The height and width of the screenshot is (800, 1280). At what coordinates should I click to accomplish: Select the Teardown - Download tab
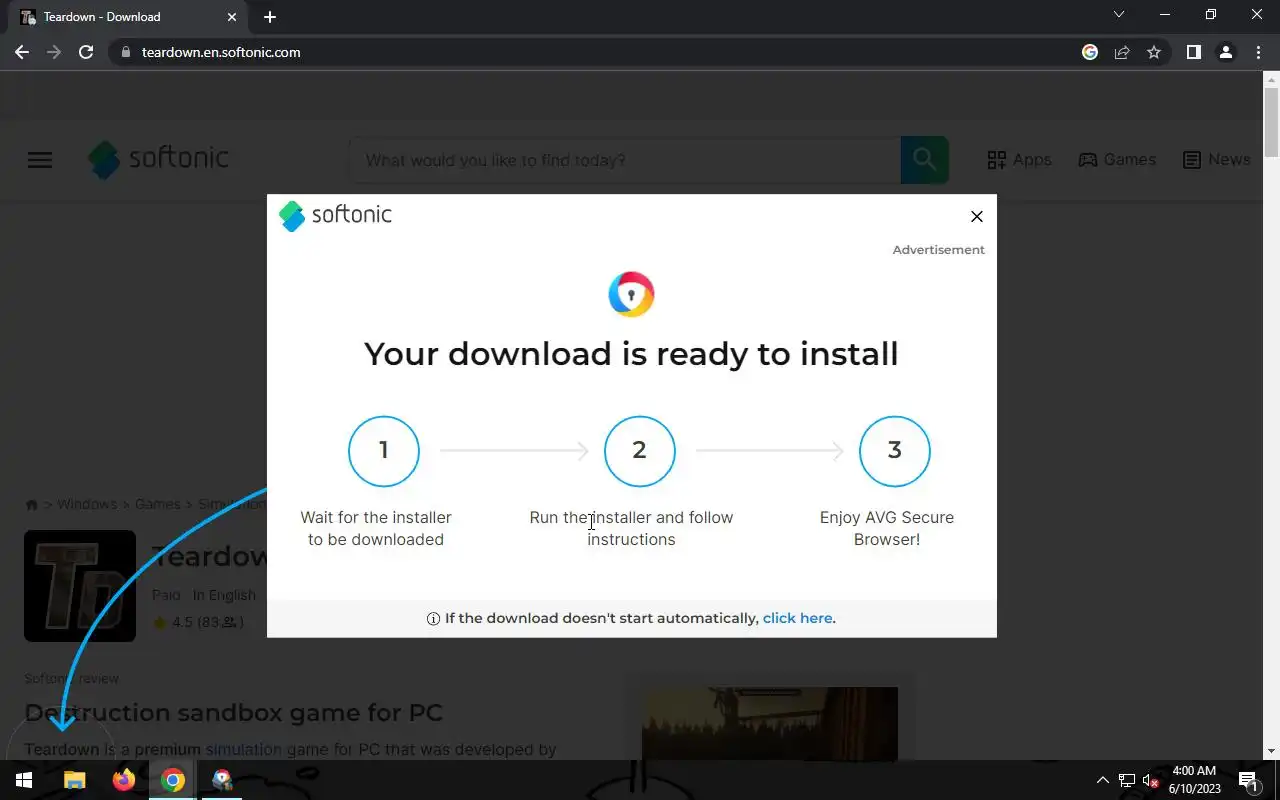[x=130, y=17]
